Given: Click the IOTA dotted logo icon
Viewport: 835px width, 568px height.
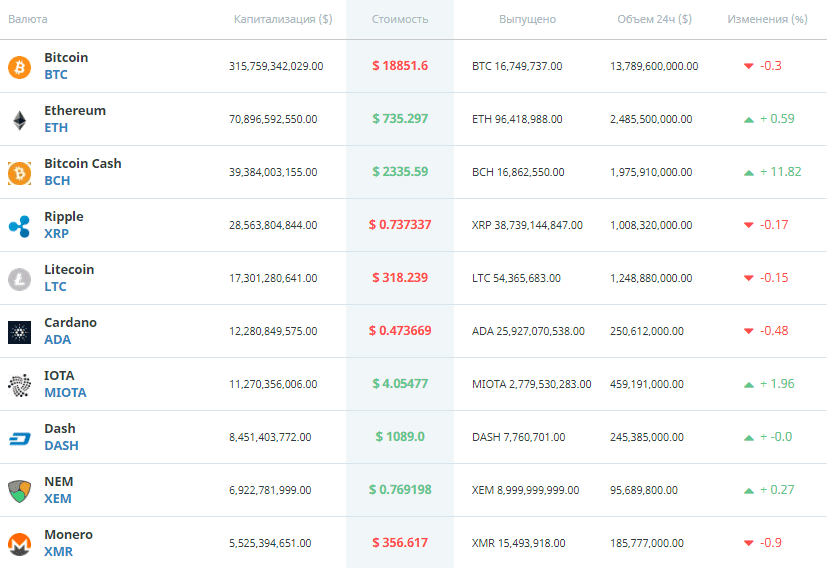Looking at the screenshot, I should [x=20, y=385].
